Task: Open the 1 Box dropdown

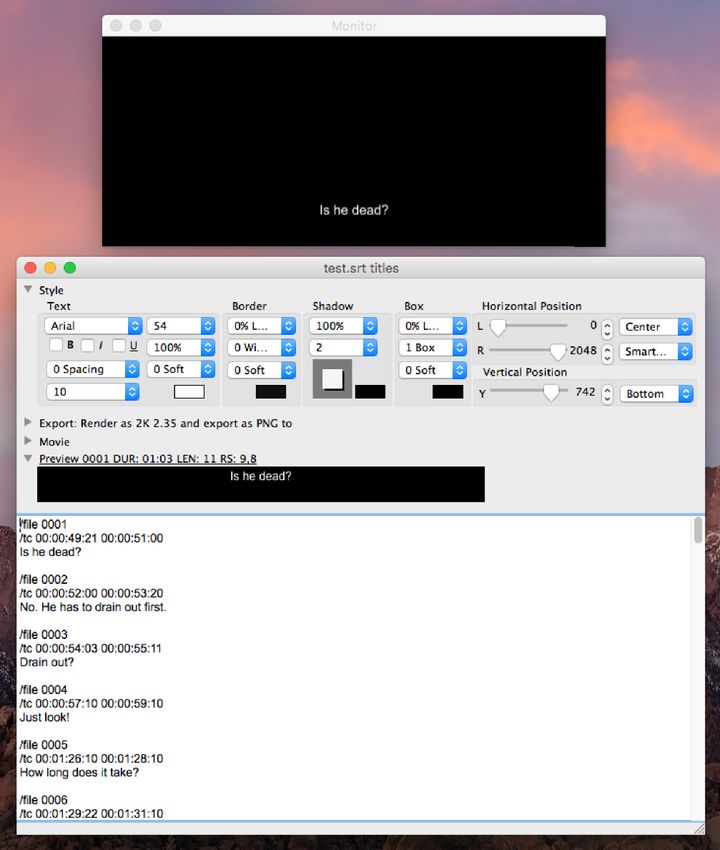Action: (433, 347)
